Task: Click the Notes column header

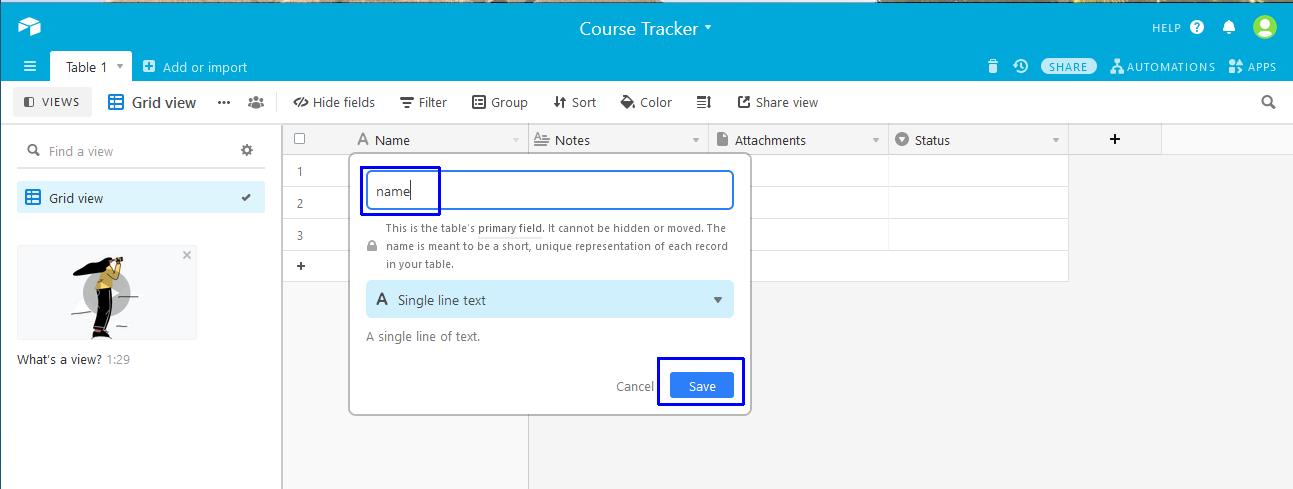Action: point(618,140)
